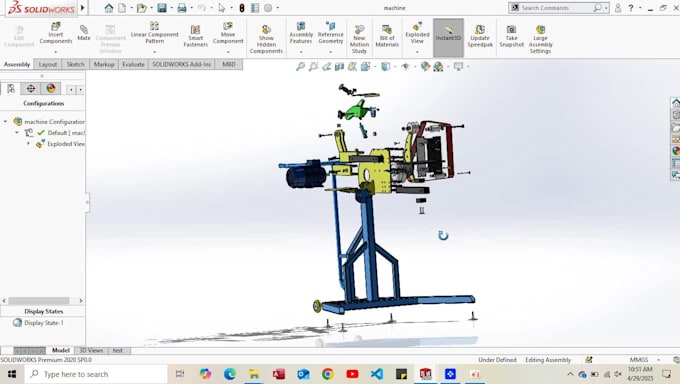Image resolution: width=680 pixels, height=384 pixels.
Task: Expand Insert Components dropdown arrow
Action: (56, 52)
